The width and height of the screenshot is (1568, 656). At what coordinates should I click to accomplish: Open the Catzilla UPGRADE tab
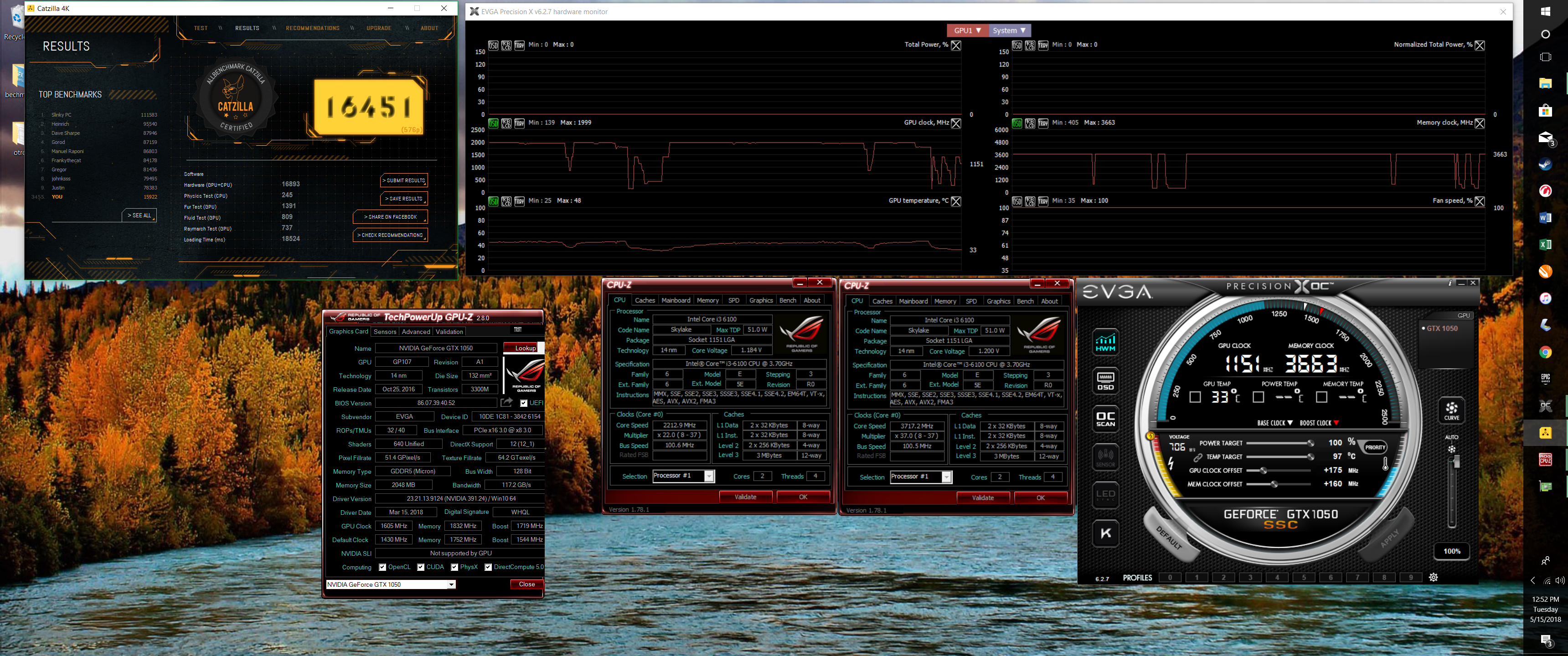[379, 28]
